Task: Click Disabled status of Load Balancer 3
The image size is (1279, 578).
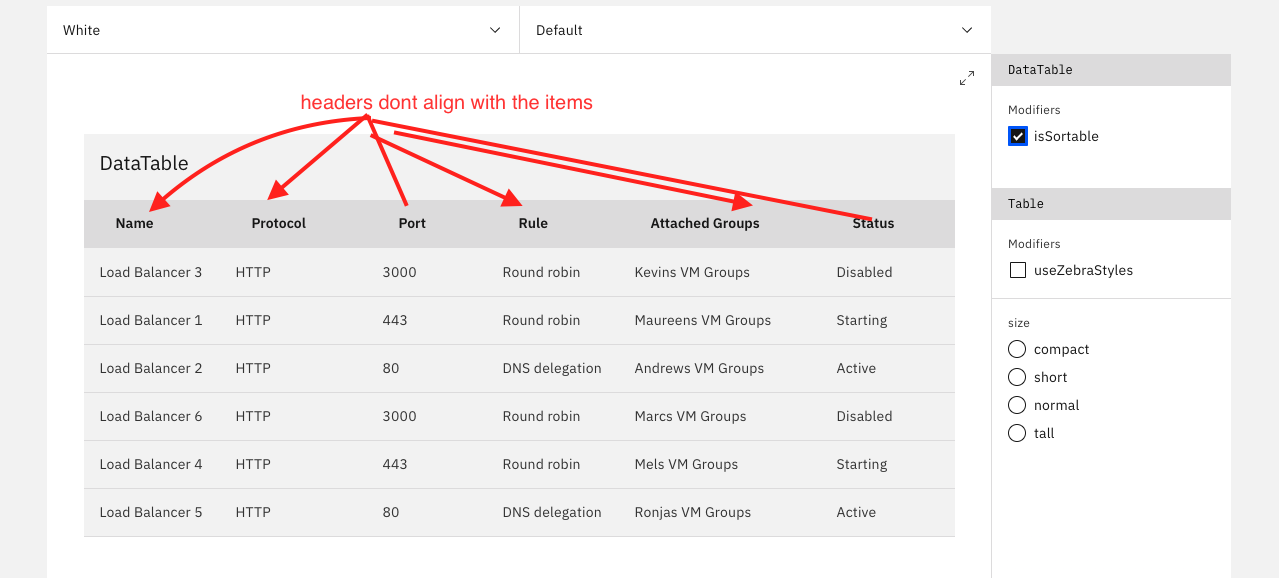Action: [x=864, y=272]
